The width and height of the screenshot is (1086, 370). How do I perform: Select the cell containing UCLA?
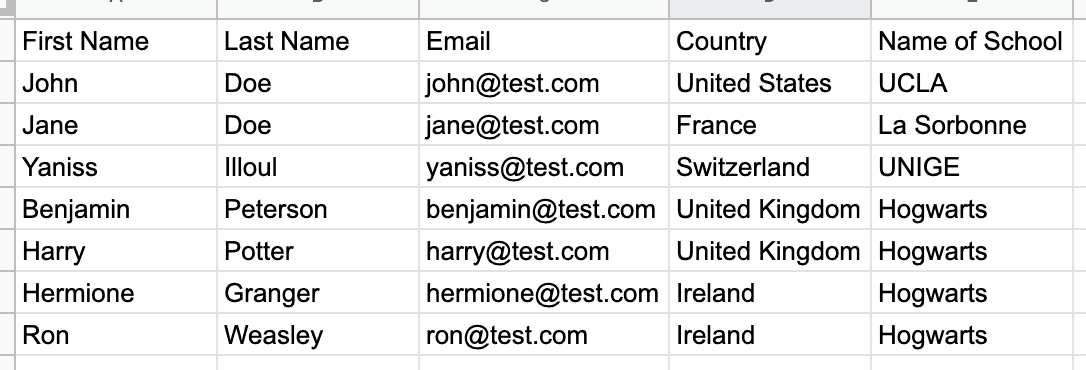(x=971, y=83)
